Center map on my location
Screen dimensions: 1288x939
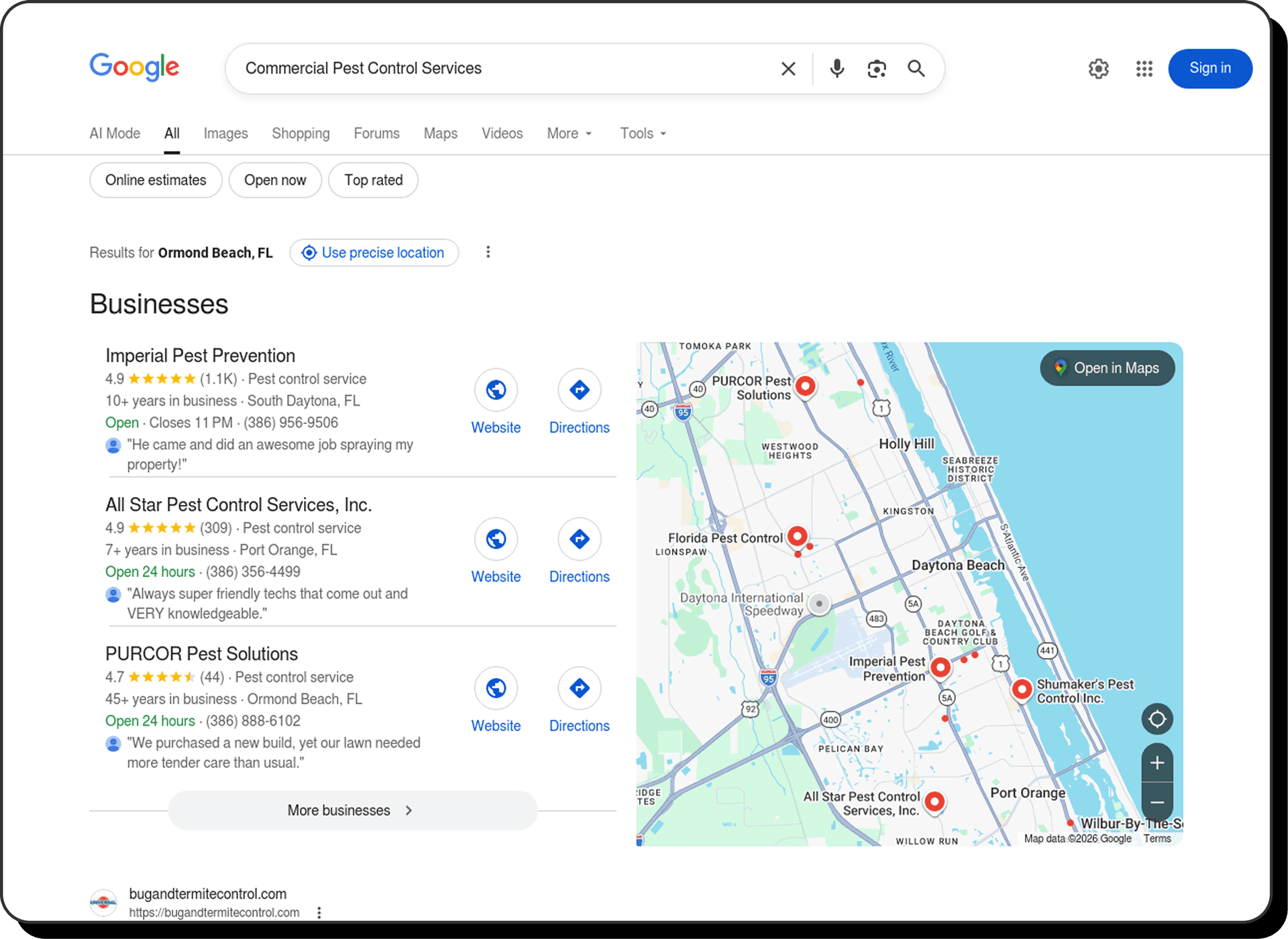pyautogui.click(x=1157, y=720)
